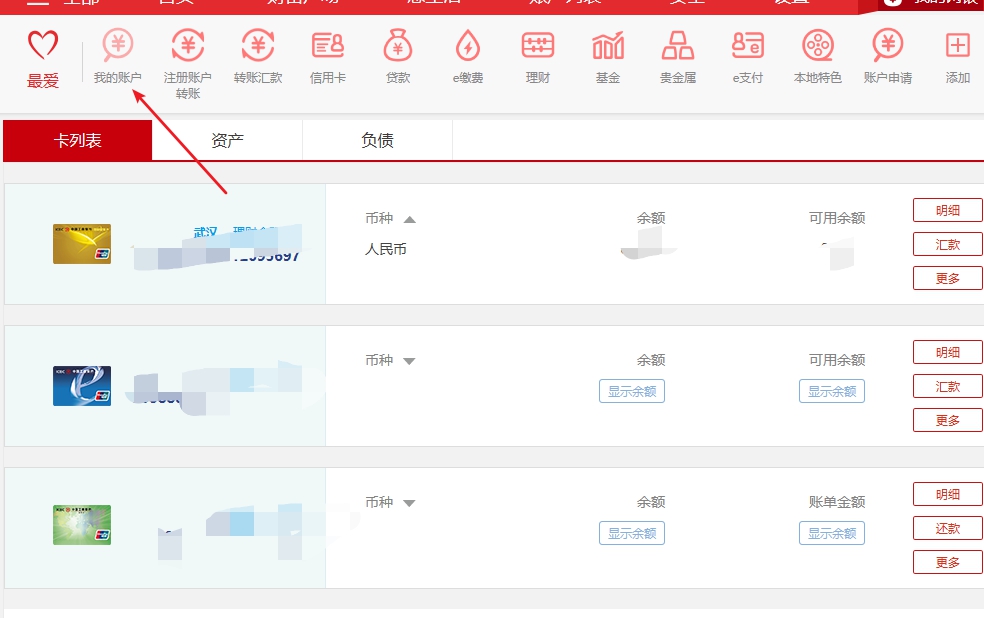The width and height of the screenshot is (984, 618).
Task: Open the 贷款 money bag icon
Action: point(398,56)
